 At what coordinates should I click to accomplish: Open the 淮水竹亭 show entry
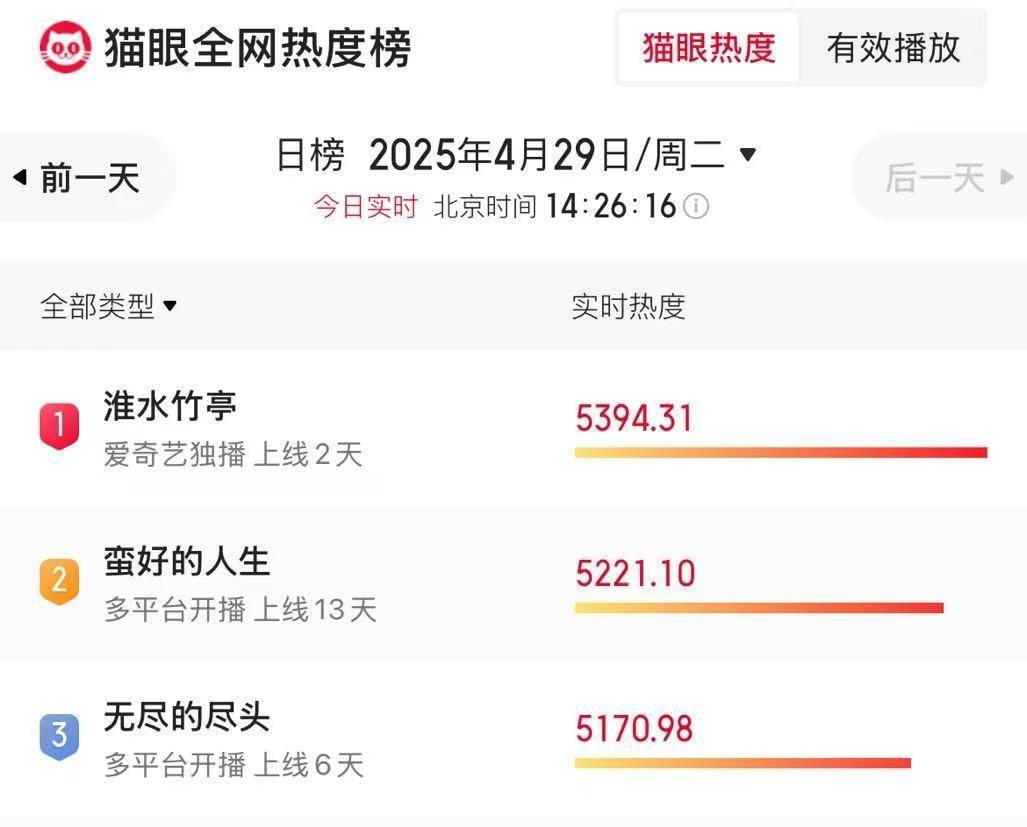click(514, 427)
